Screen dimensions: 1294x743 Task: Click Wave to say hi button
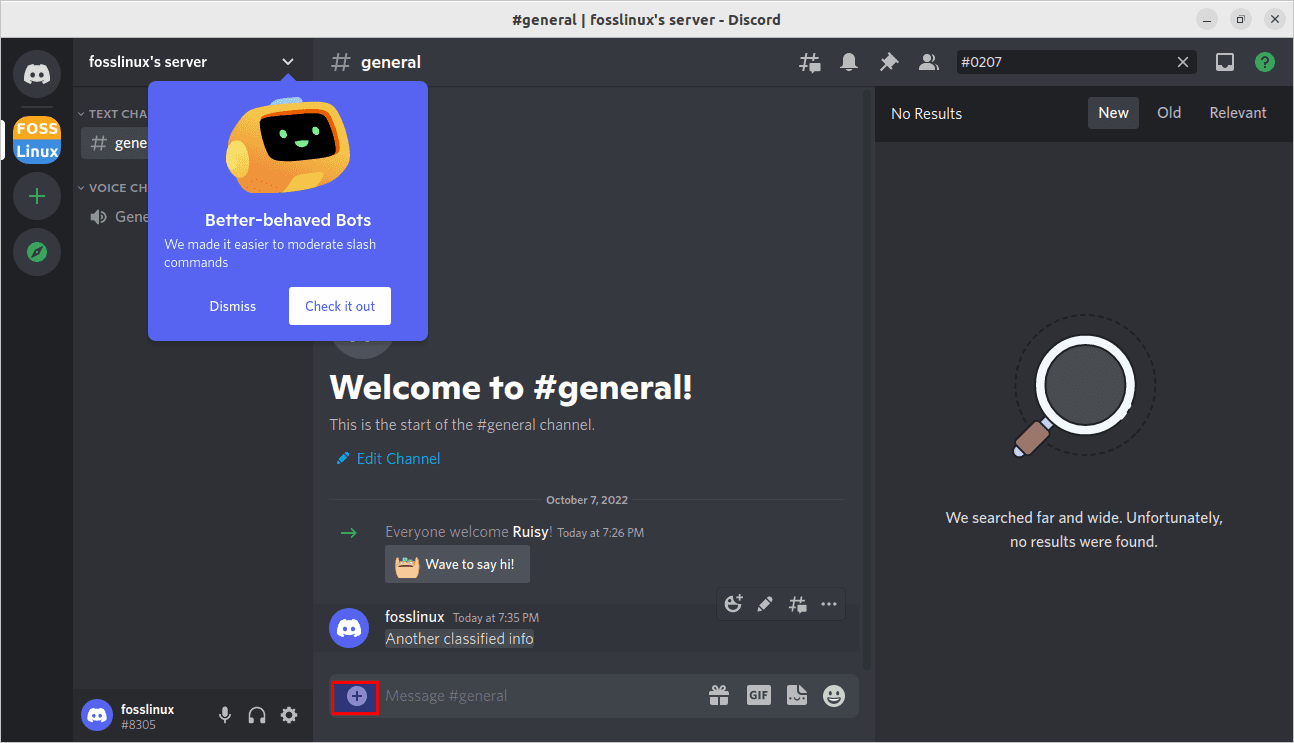point(457,564)
